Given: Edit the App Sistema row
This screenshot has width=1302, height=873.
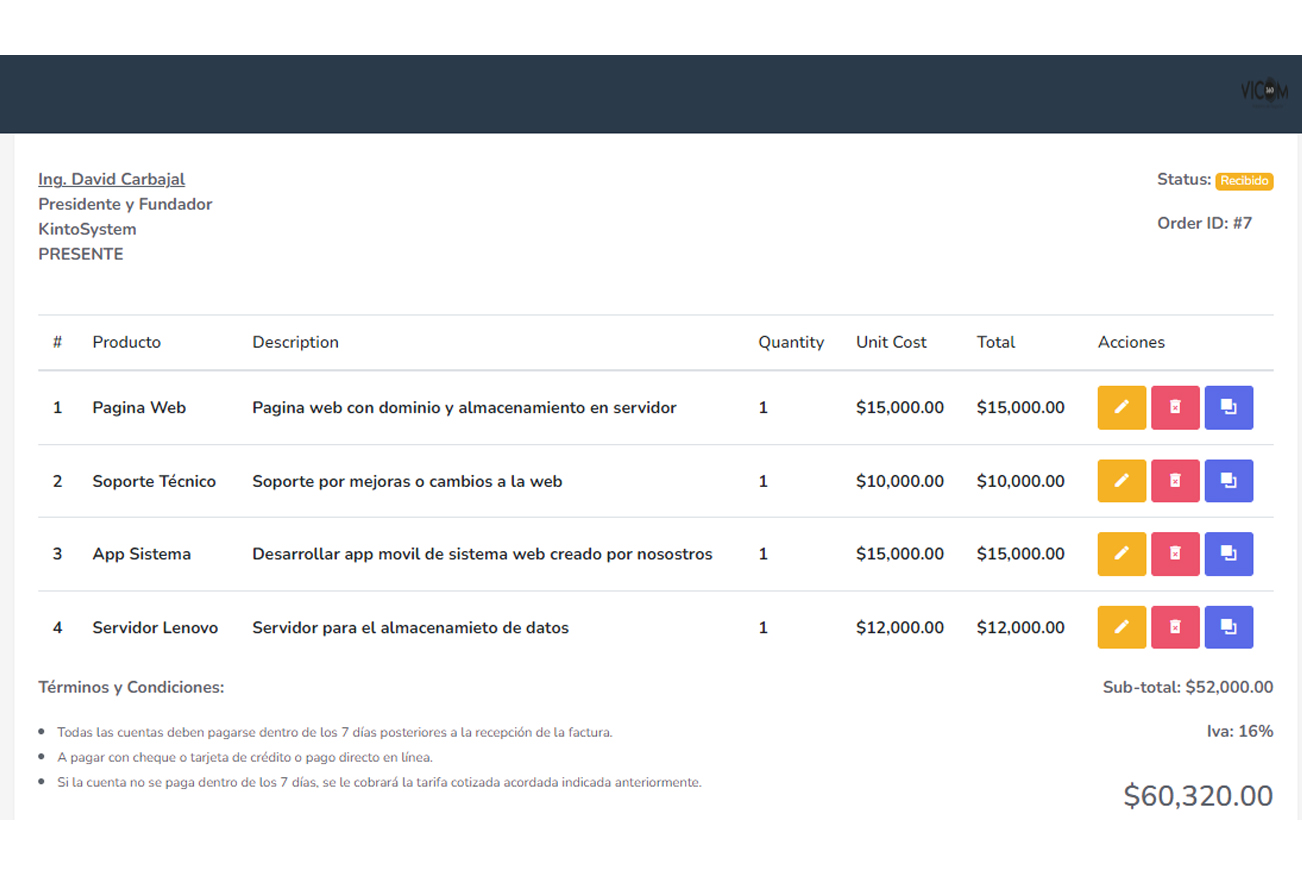Looking at the screenshot, I should tap(1121, 554).
